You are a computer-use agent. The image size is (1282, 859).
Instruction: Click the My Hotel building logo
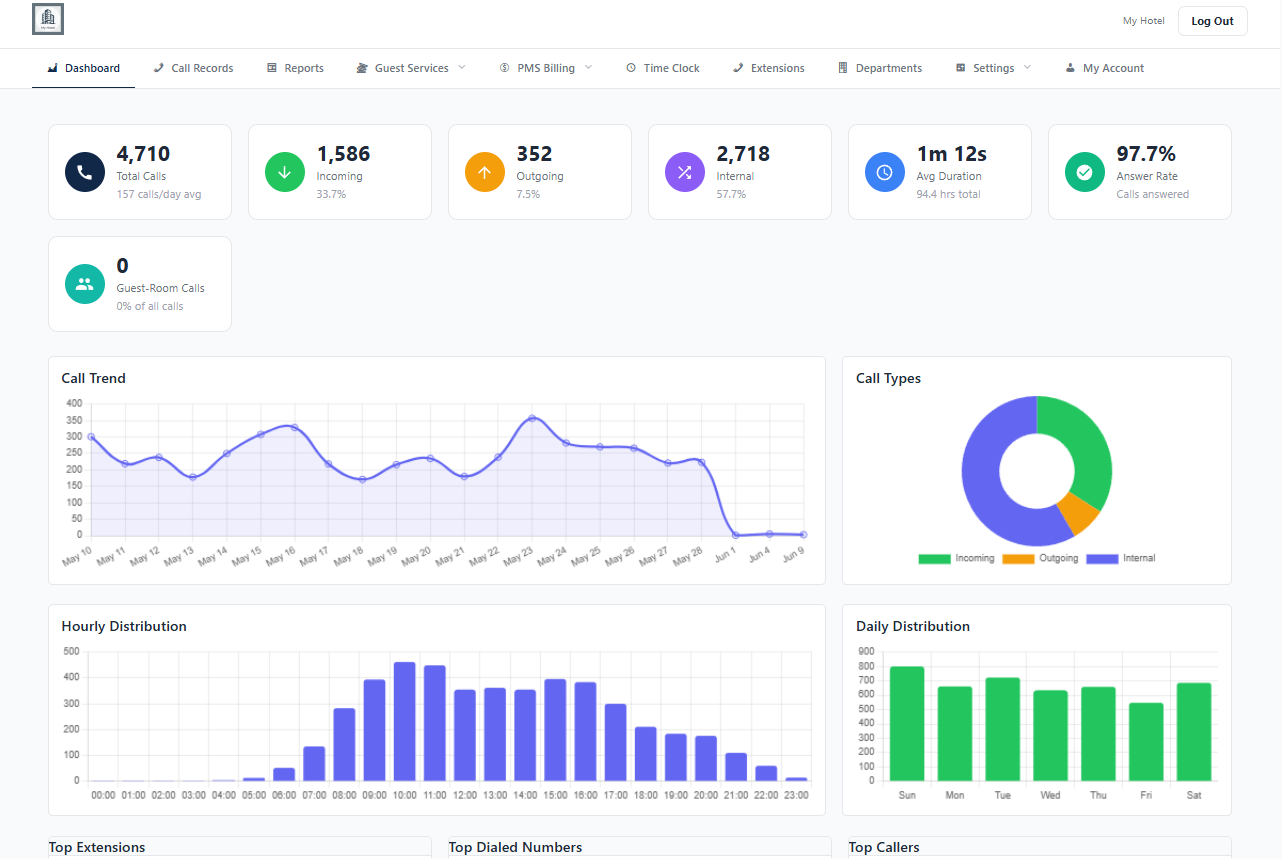point(47,20)
